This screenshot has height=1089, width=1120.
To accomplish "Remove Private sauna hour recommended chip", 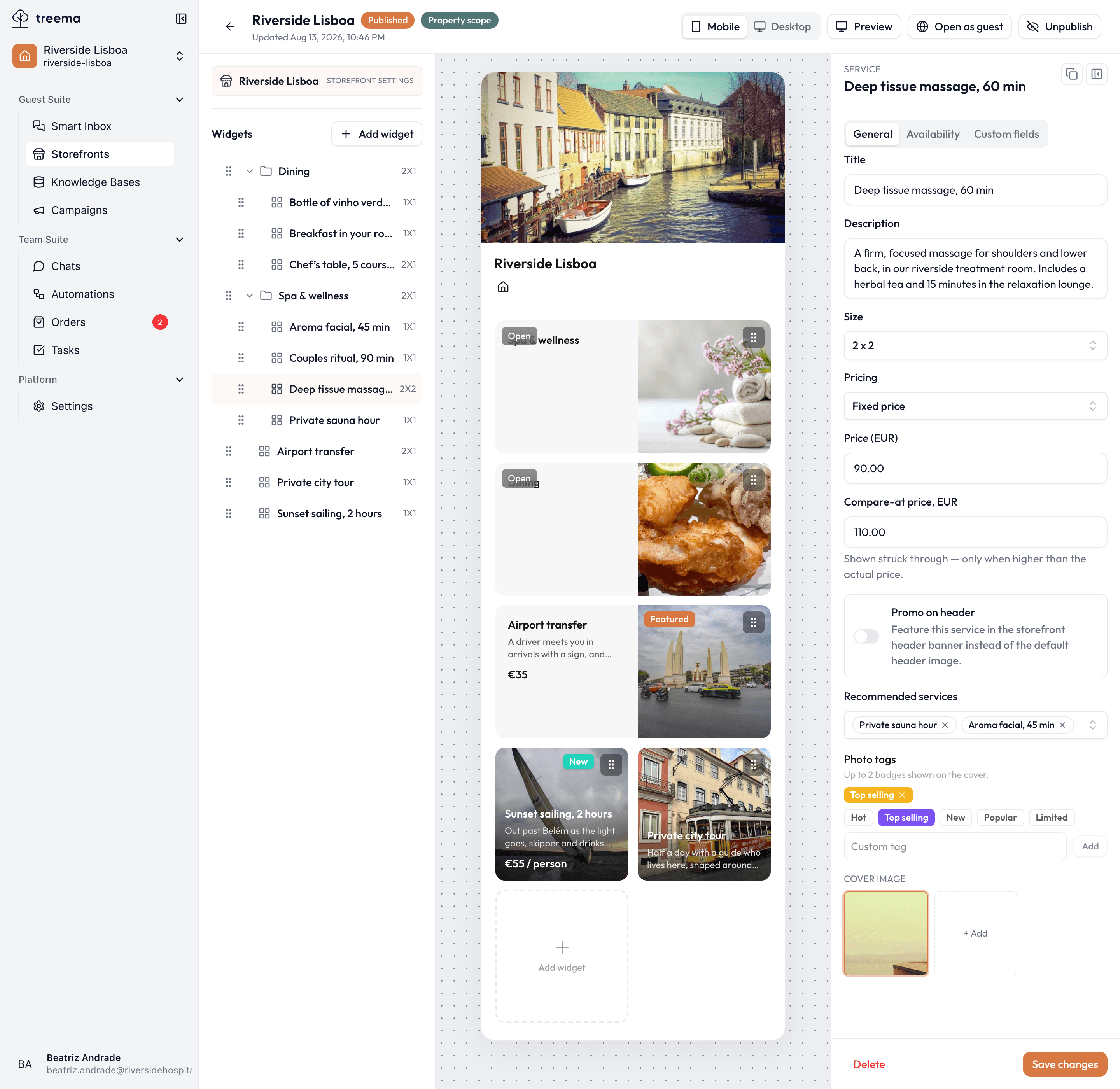I will [945, 725].
